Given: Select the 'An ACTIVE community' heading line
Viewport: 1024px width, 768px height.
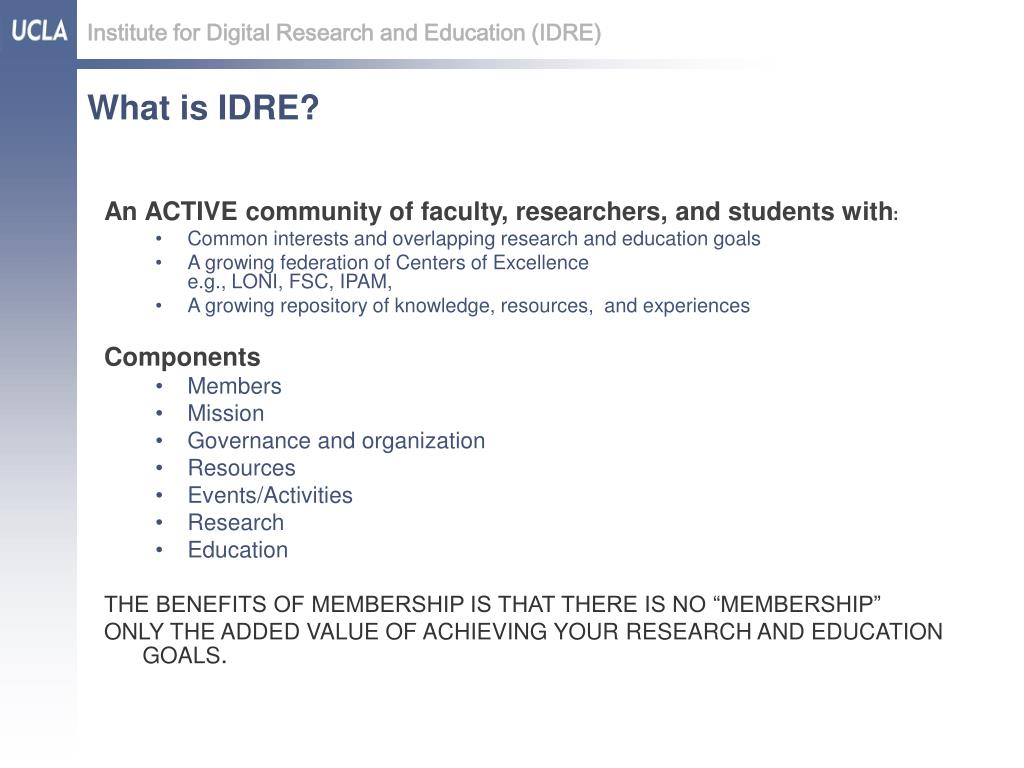Looking at the screenshot, I should point(501,212).
